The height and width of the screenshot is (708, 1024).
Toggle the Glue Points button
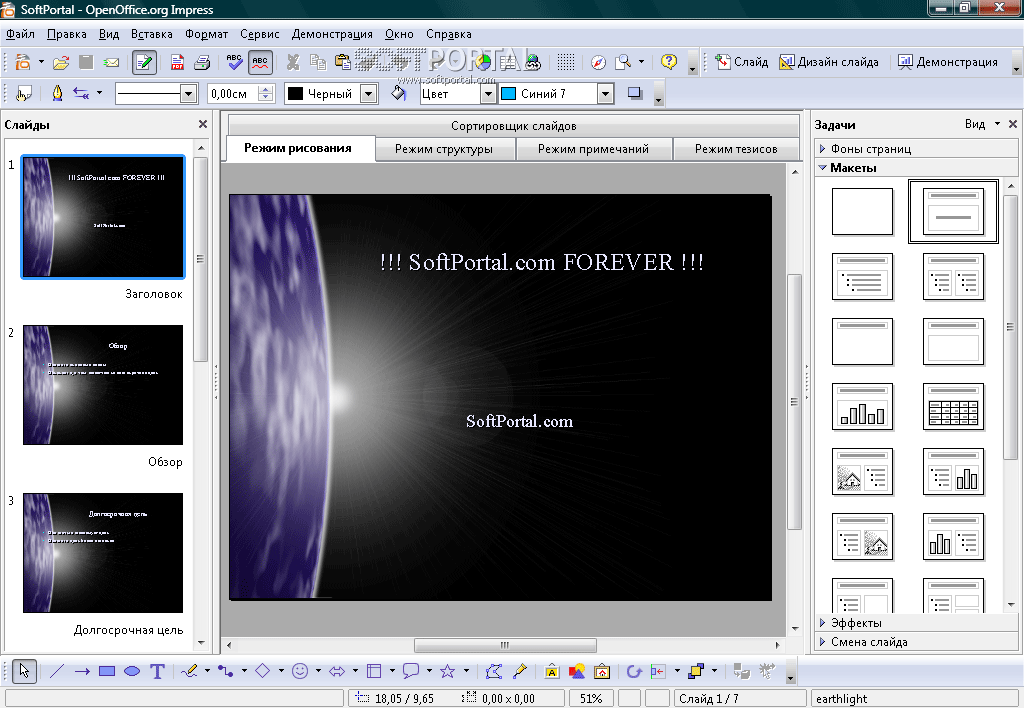pyautogui.click(x=519, y=671)
